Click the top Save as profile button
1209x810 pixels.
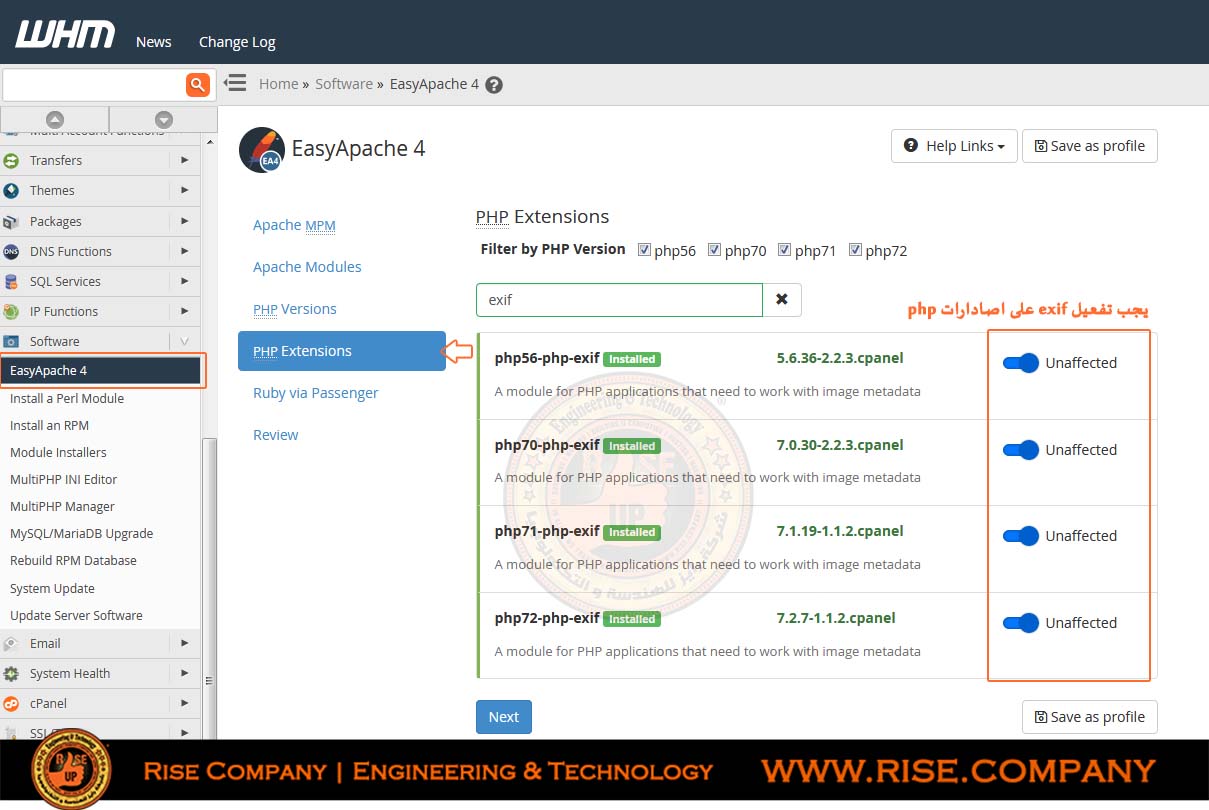(1090, 146)
